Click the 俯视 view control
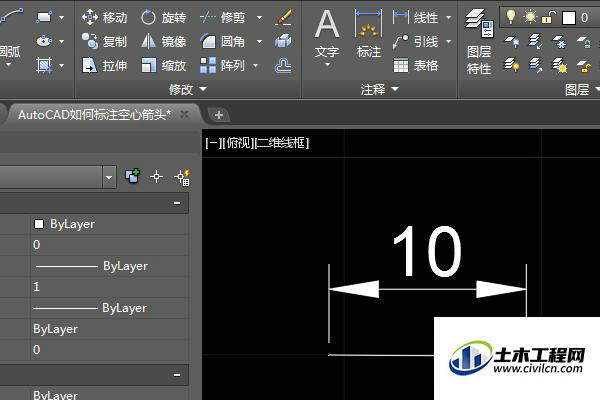 click(237, 143)
